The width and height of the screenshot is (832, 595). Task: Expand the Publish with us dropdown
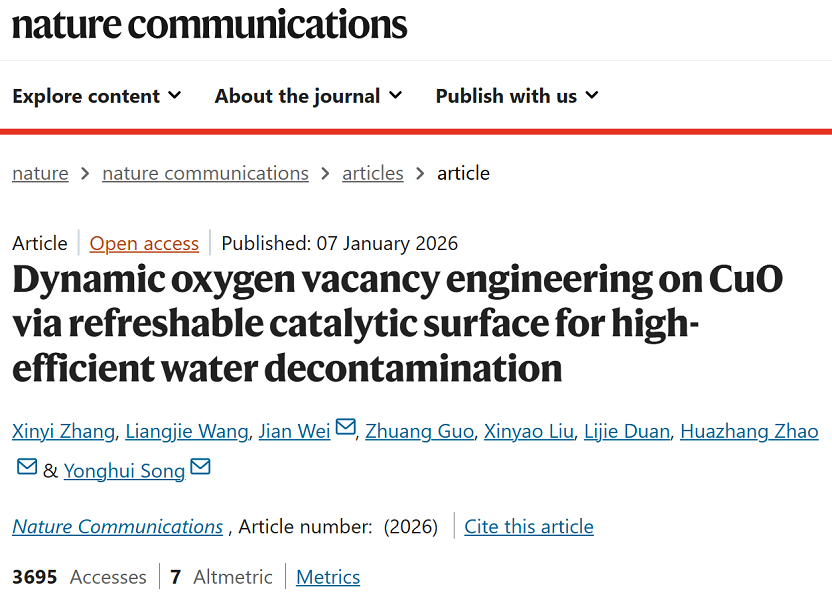(x=516, y=96)
